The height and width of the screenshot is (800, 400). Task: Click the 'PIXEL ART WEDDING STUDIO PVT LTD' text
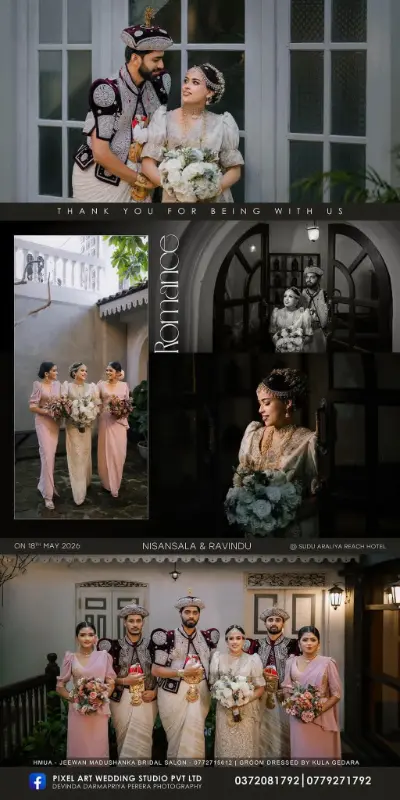(x=127, y=778)
